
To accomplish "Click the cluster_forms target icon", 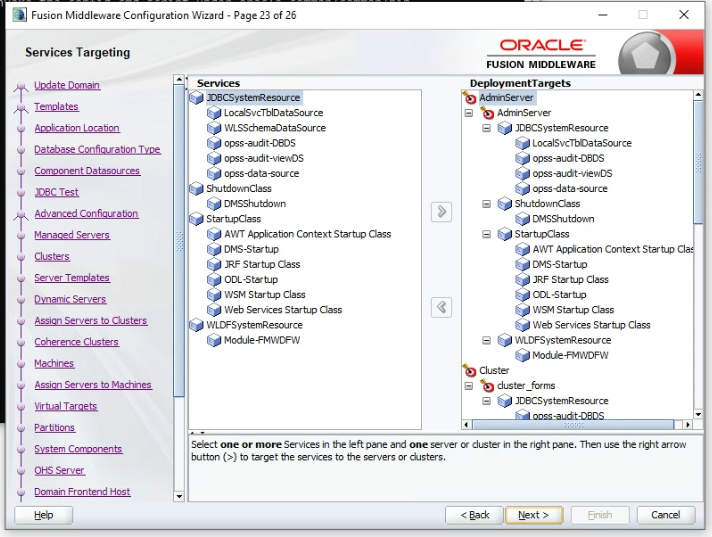I will tap(487, 385).
